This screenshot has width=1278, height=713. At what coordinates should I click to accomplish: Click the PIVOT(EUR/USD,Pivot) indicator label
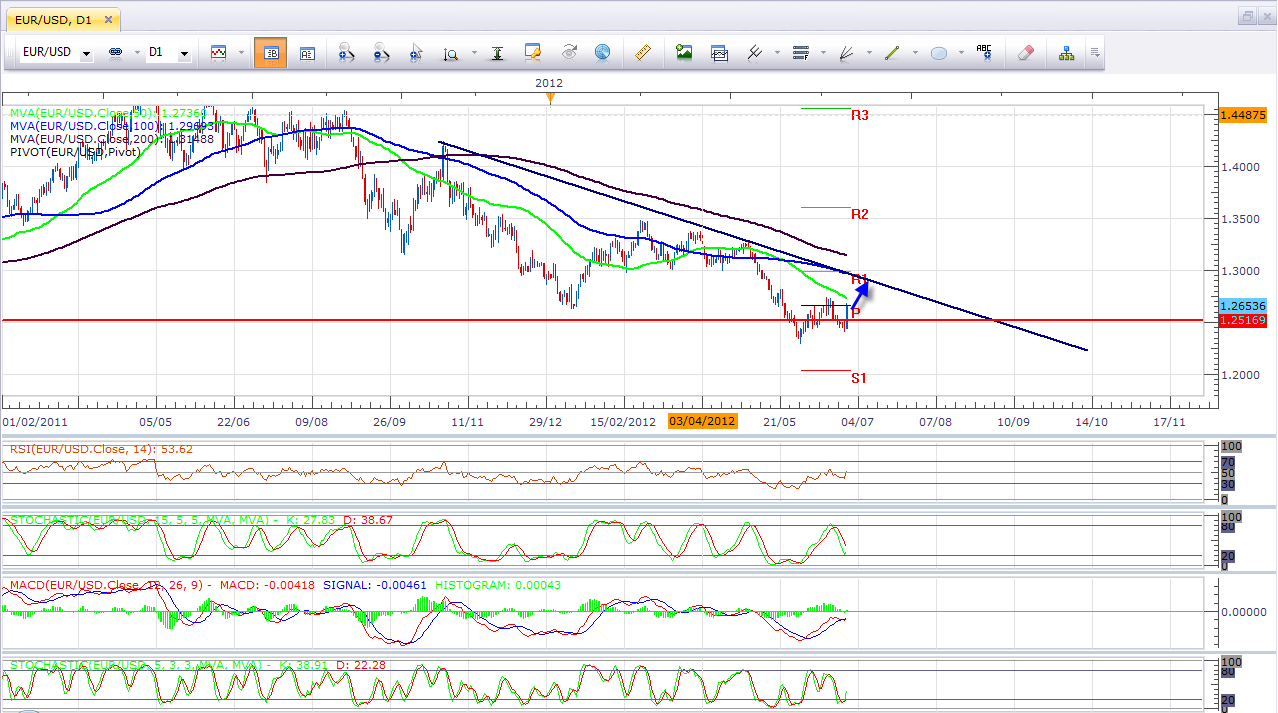[75, 152]
